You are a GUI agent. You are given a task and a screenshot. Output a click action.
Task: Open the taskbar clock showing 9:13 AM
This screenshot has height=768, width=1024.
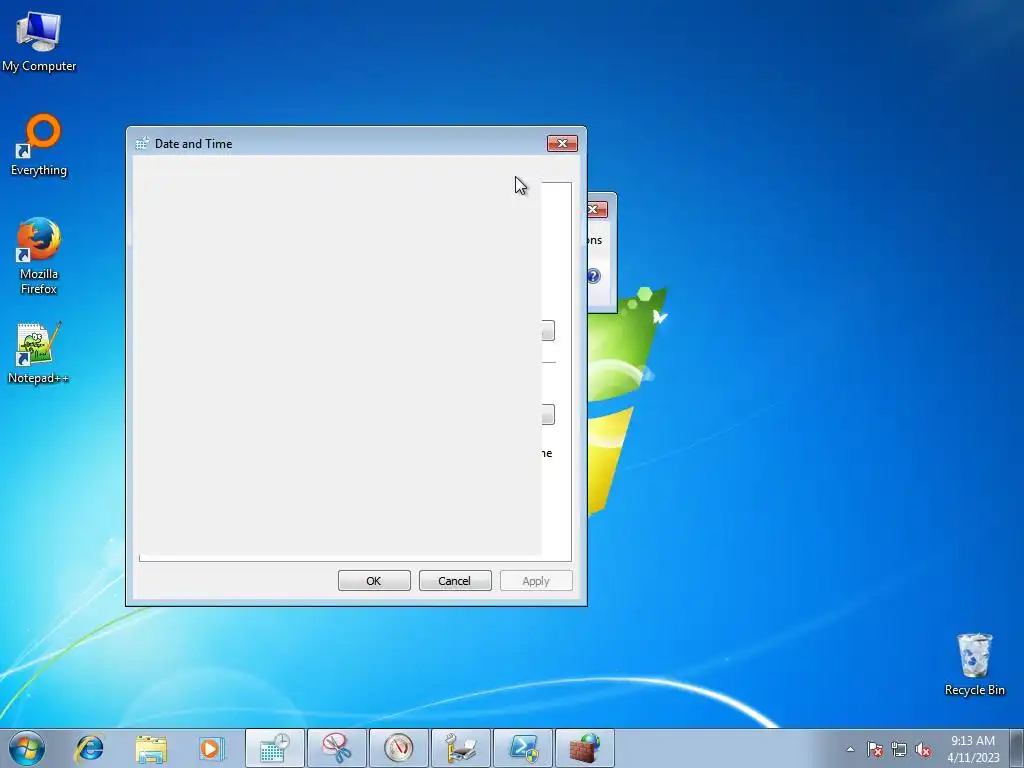pos(973,749)
